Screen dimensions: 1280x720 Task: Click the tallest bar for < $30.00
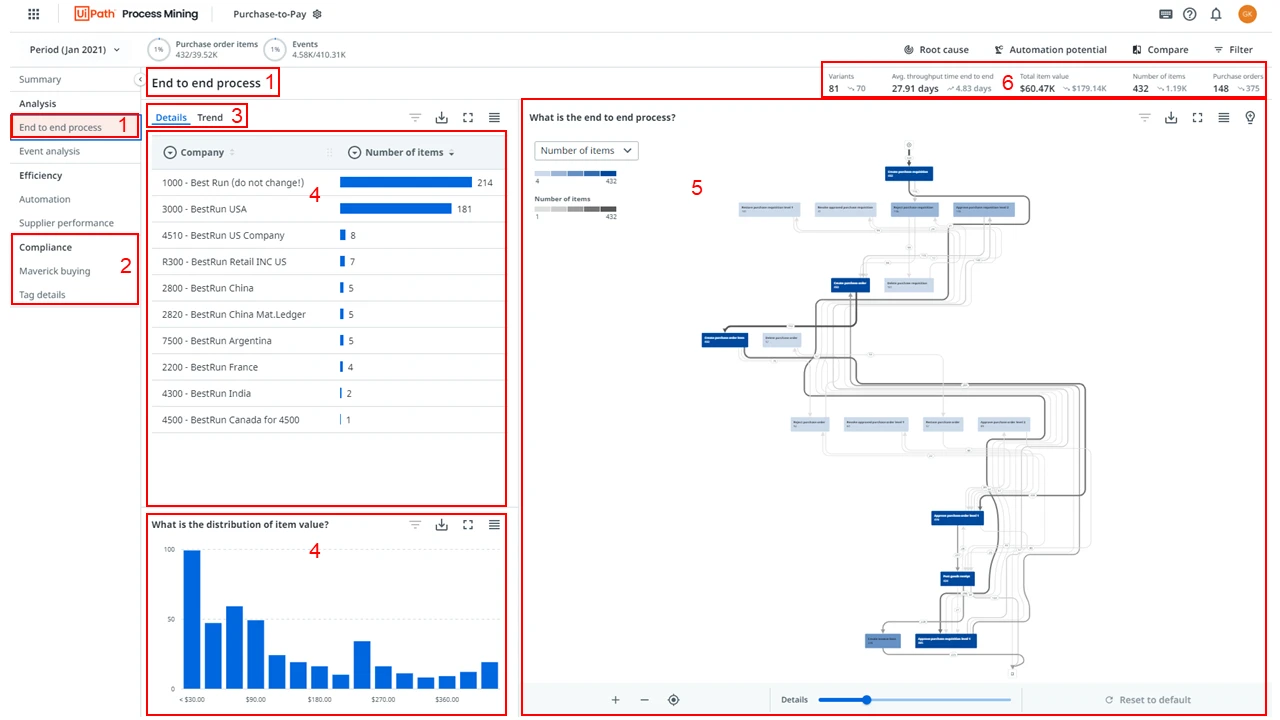(x=192, y=619)
